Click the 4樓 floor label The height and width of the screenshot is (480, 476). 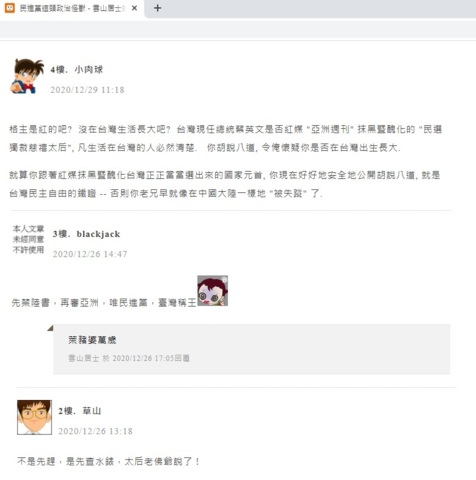coord(57,69)
